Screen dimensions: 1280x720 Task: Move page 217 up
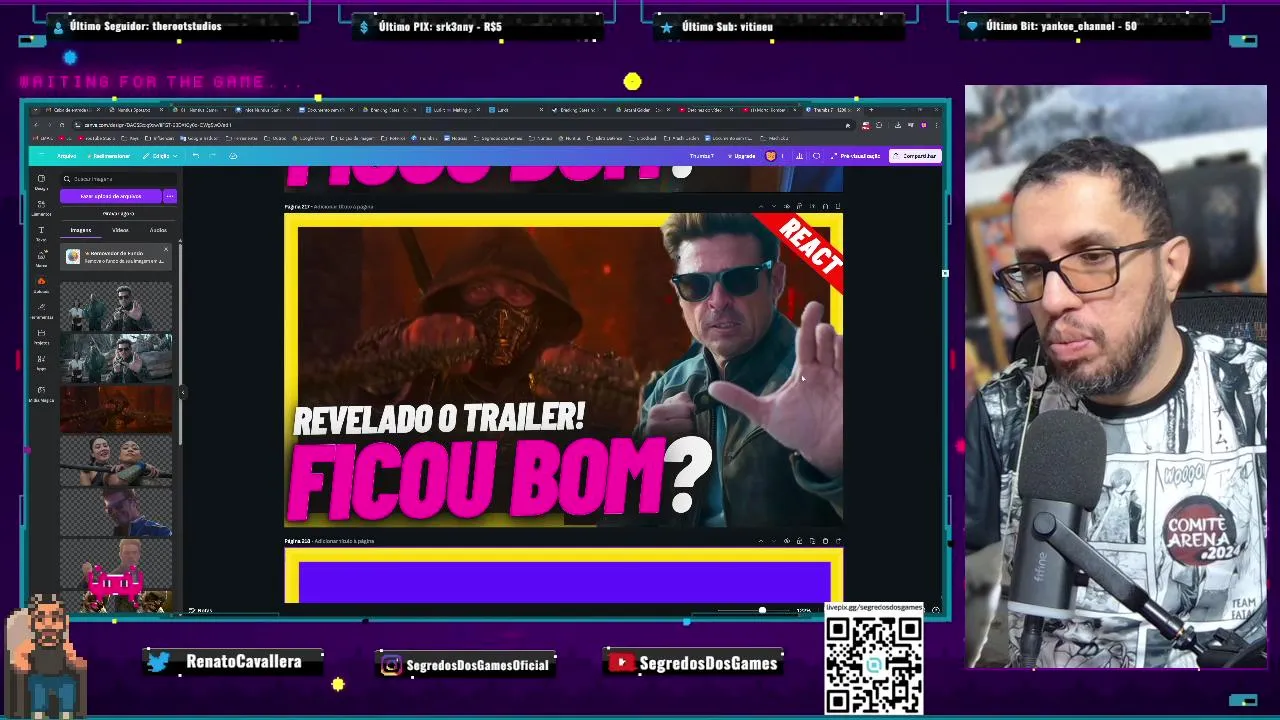761,206
